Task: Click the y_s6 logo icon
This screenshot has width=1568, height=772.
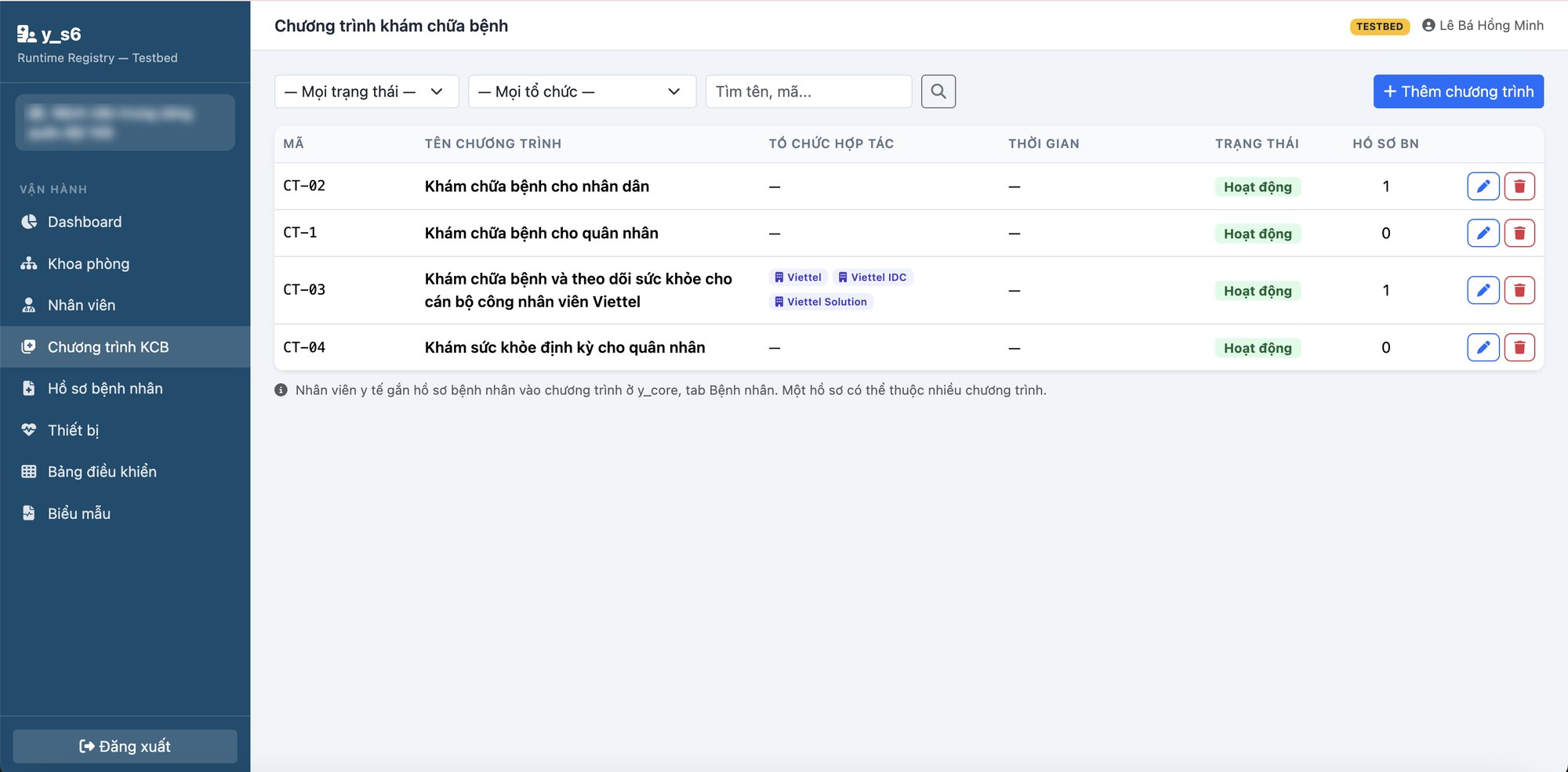Action: pos(27,34)
